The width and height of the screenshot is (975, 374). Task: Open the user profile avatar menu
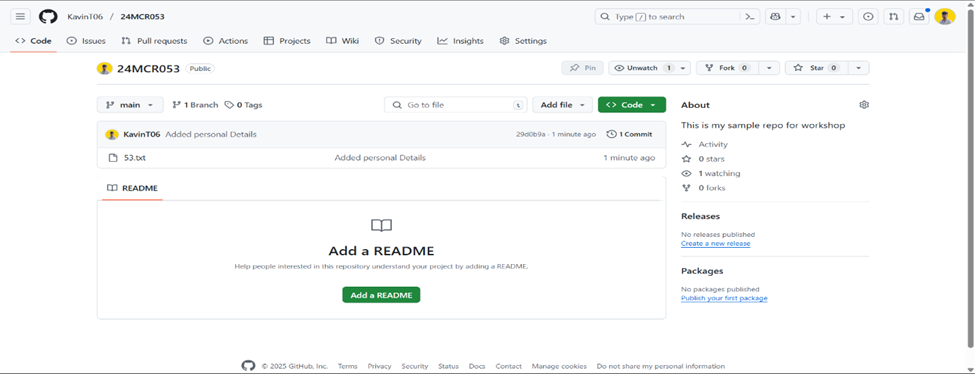(945, 17)
